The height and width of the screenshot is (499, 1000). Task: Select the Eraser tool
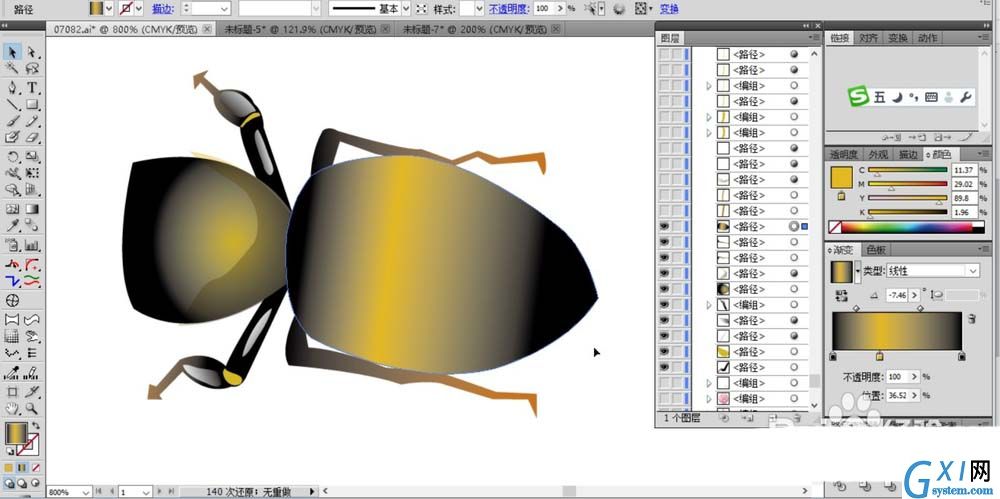tap(32, 137)
